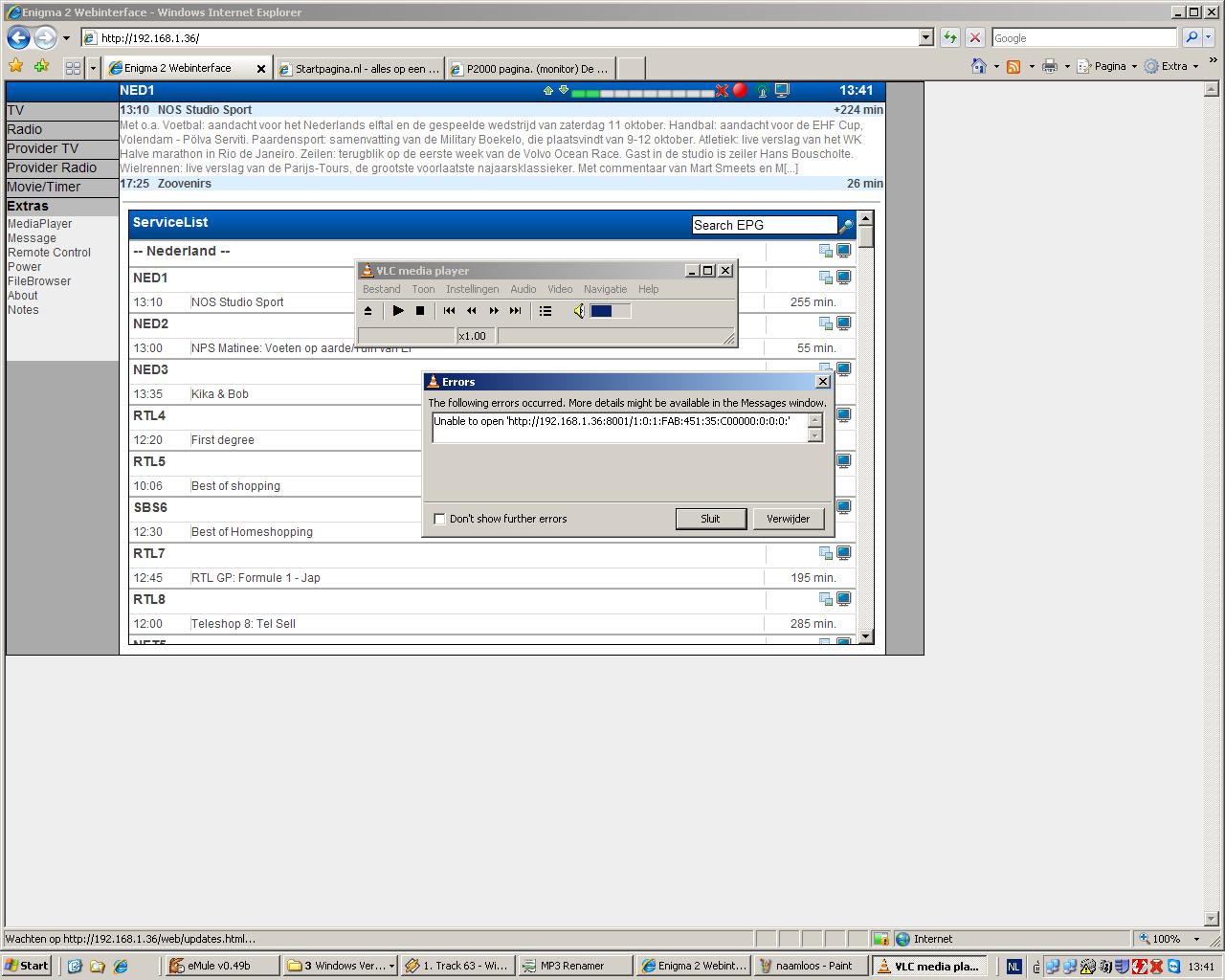Click the green down arrow in Enigma header
Image resolution: width=1225 pixels, height=980 pixels.
564,90
